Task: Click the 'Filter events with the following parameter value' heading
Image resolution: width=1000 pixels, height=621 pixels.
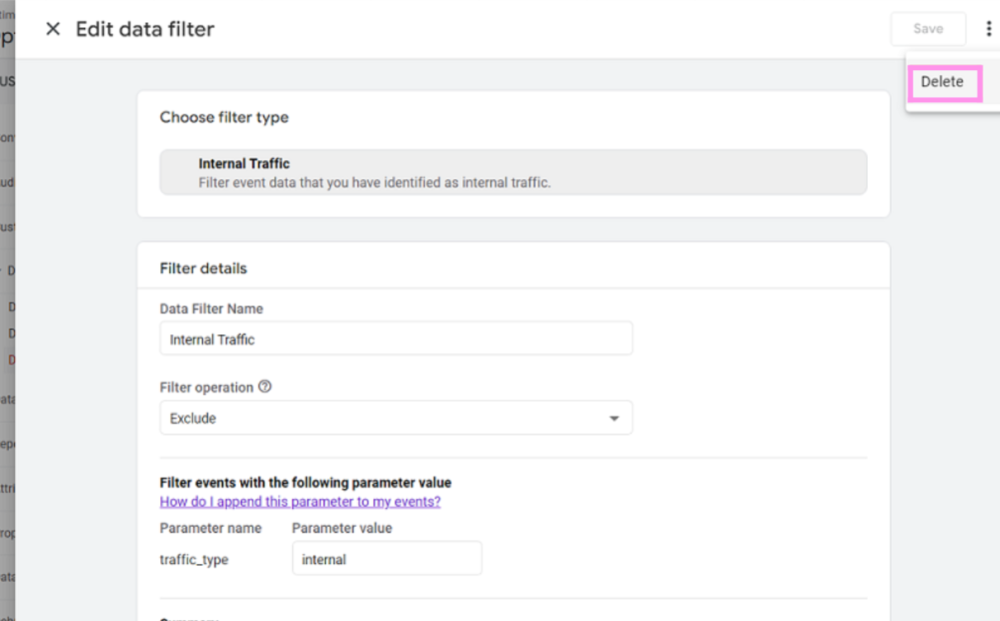Action: tap(305, 483)
